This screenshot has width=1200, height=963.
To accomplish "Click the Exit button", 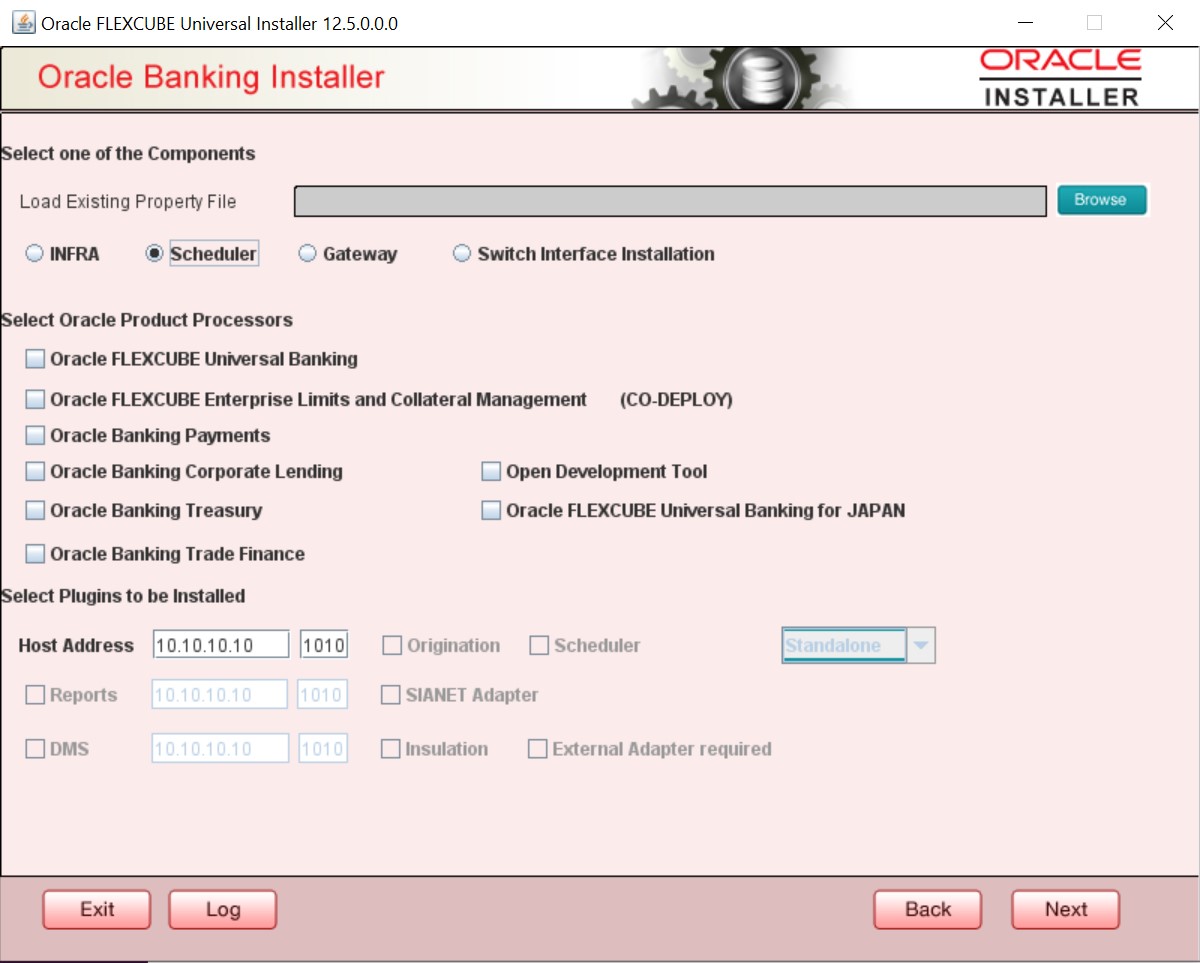I will (x=97, y=909).
